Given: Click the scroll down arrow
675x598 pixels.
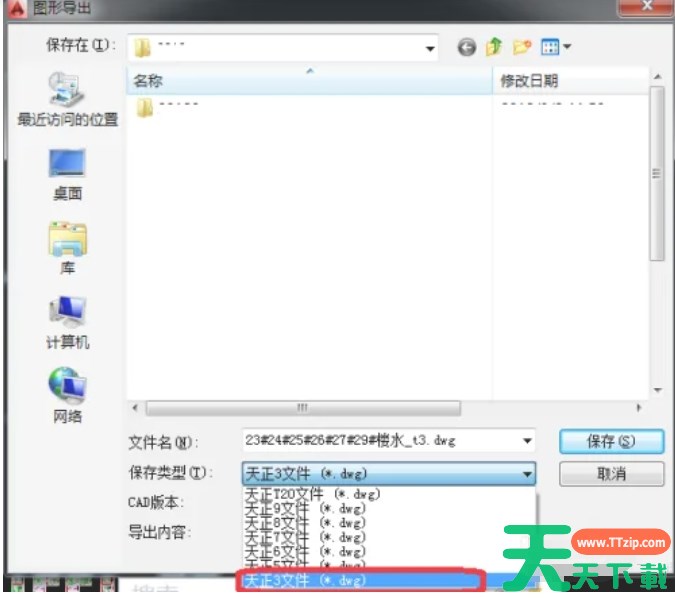Looking at the screenshot, I should point(657,390).
